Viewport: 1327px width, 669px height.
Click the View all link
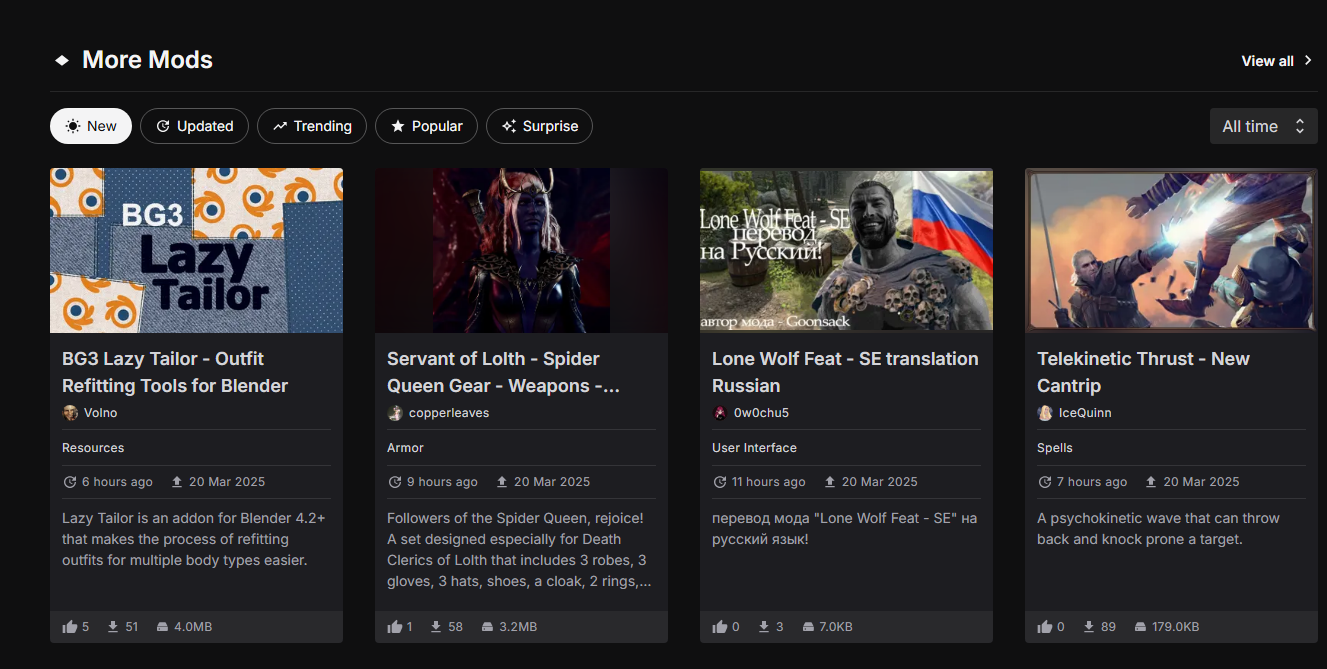click(x=1267, y=61)
